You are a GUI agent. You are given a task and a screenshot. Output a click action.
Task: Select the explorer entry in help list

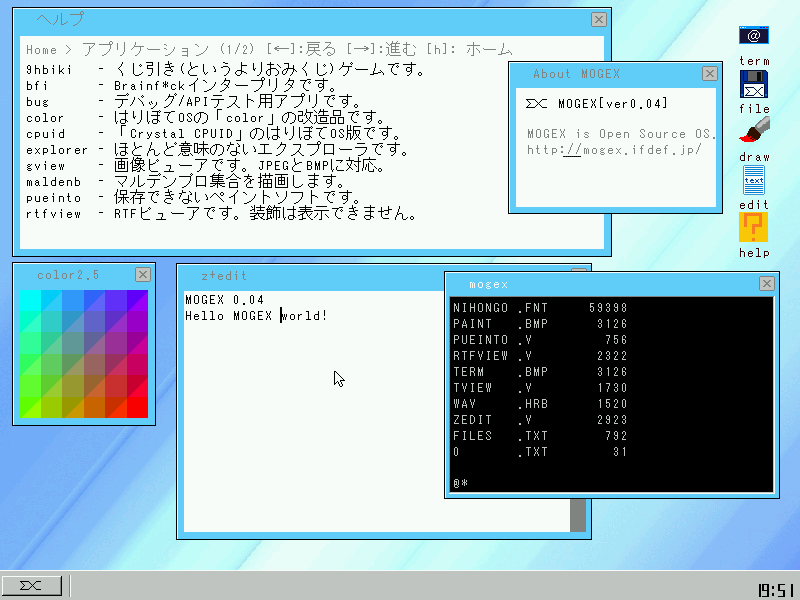57,150
